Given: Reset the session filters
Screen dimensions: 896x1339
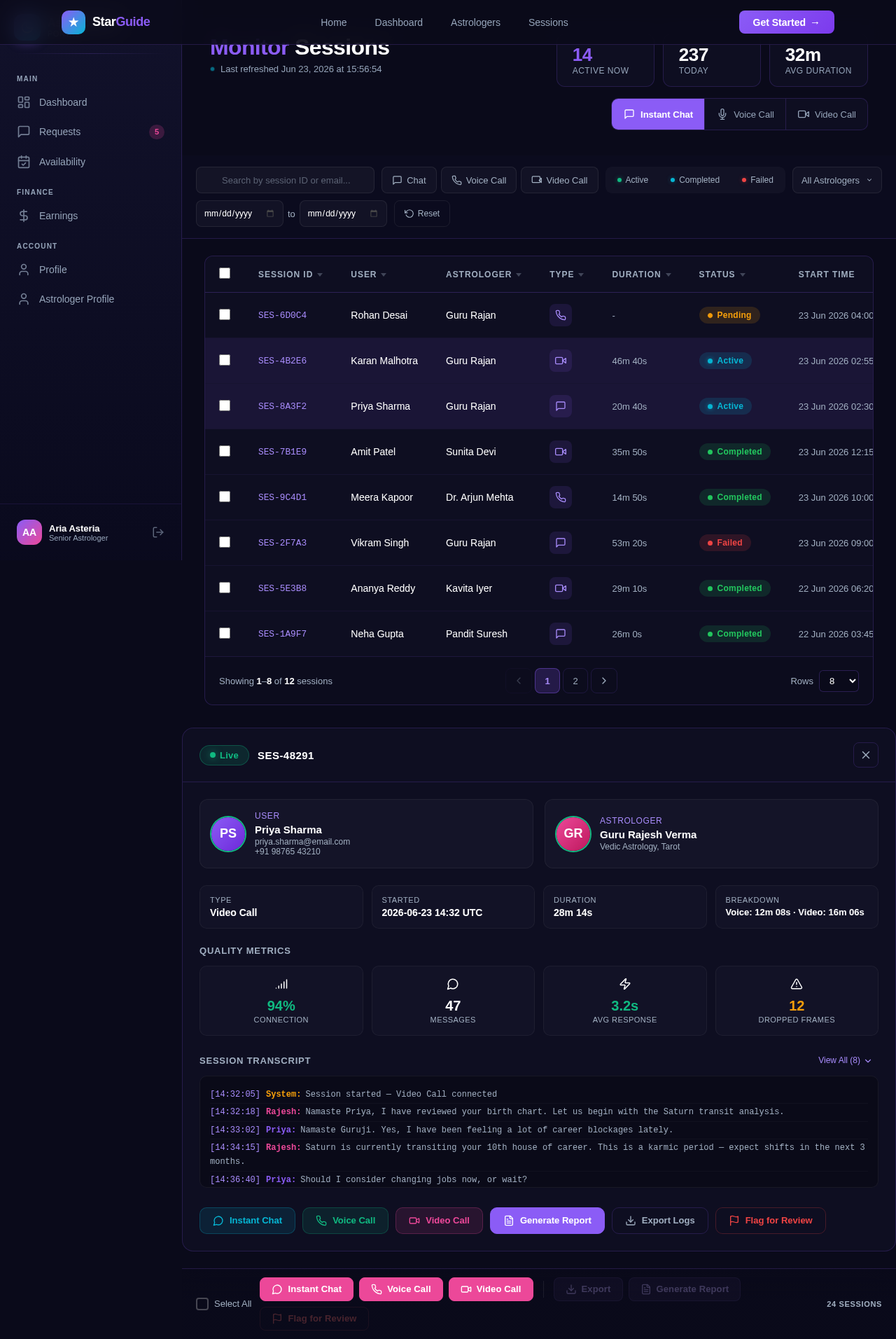Looking at the screenshot, I should (422, 214).
